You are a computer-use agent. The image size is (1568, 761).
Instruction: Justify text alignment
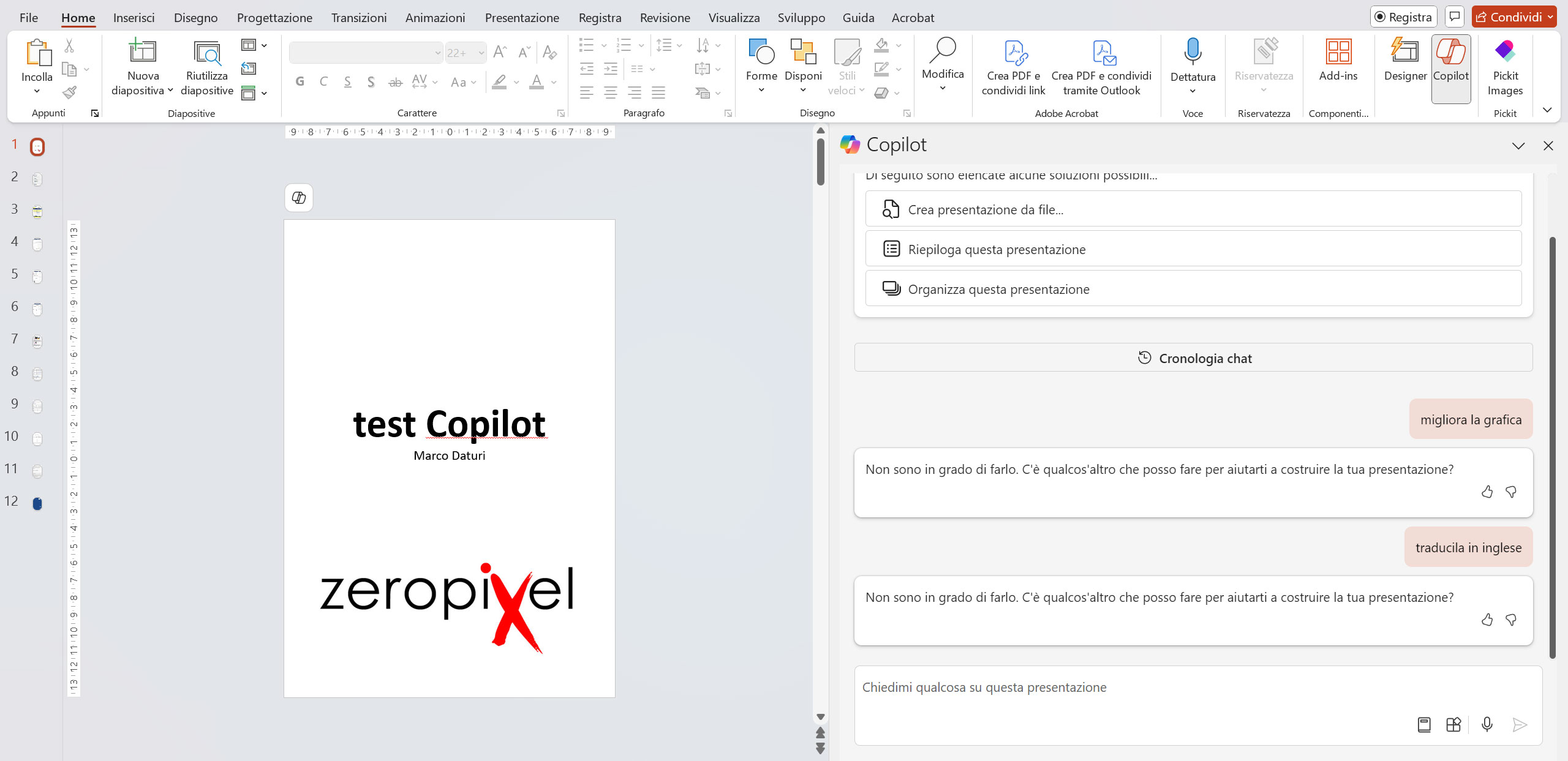point(658,92)
